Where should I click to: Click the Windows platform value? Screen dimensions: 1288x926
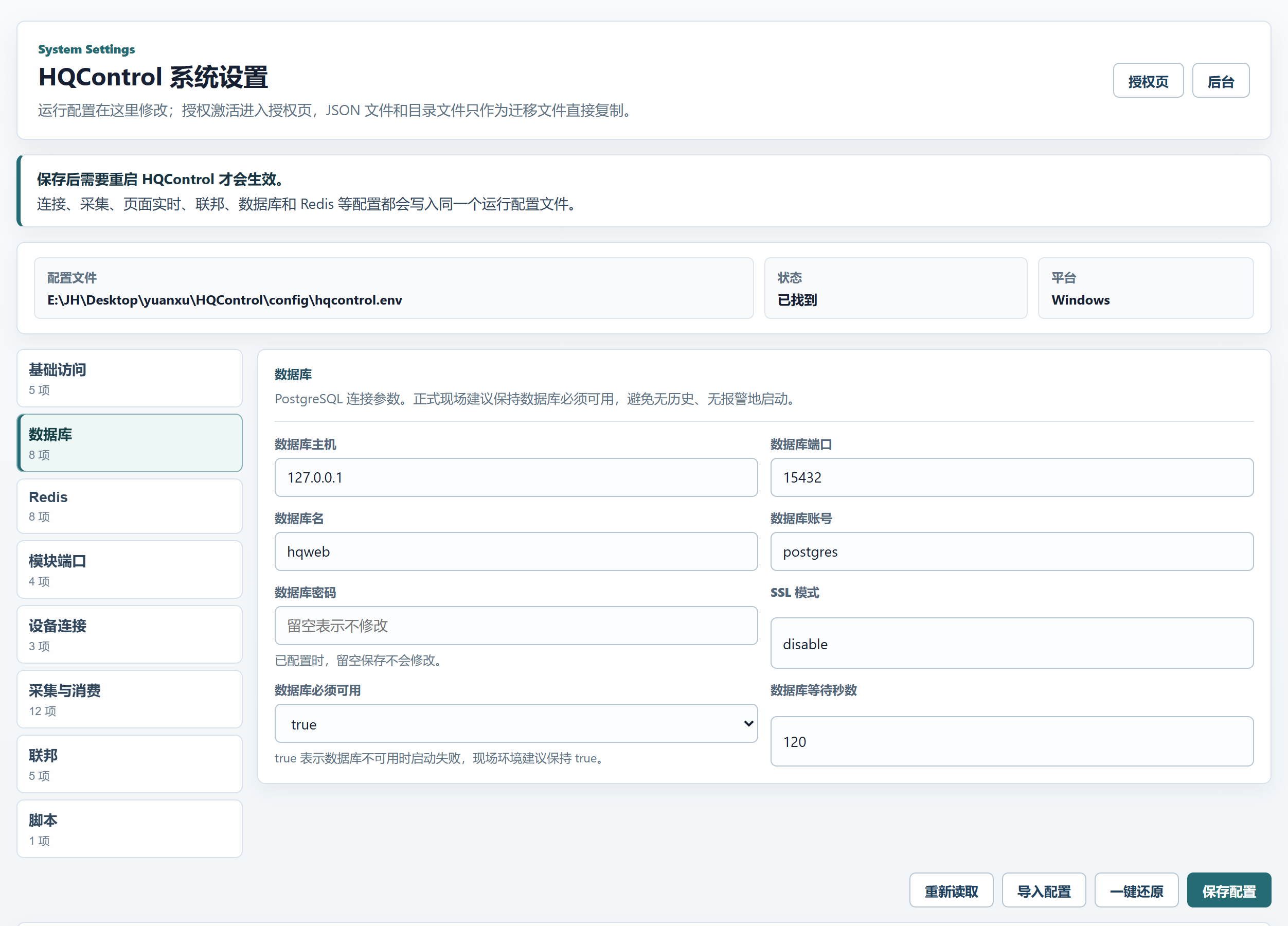pos(1080,300)
